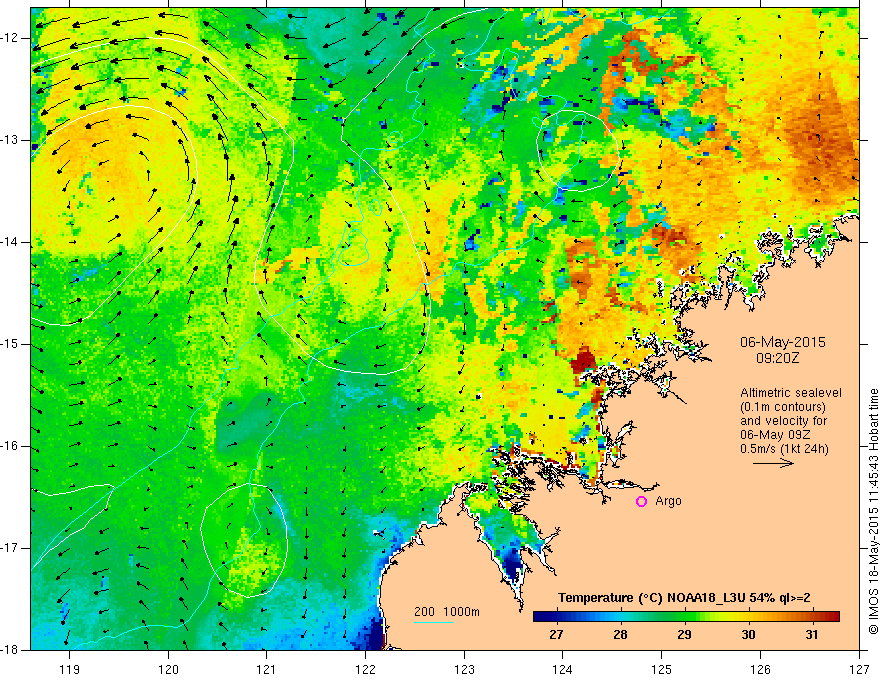Click latitude label -18 on left axis

click(10, 650)
